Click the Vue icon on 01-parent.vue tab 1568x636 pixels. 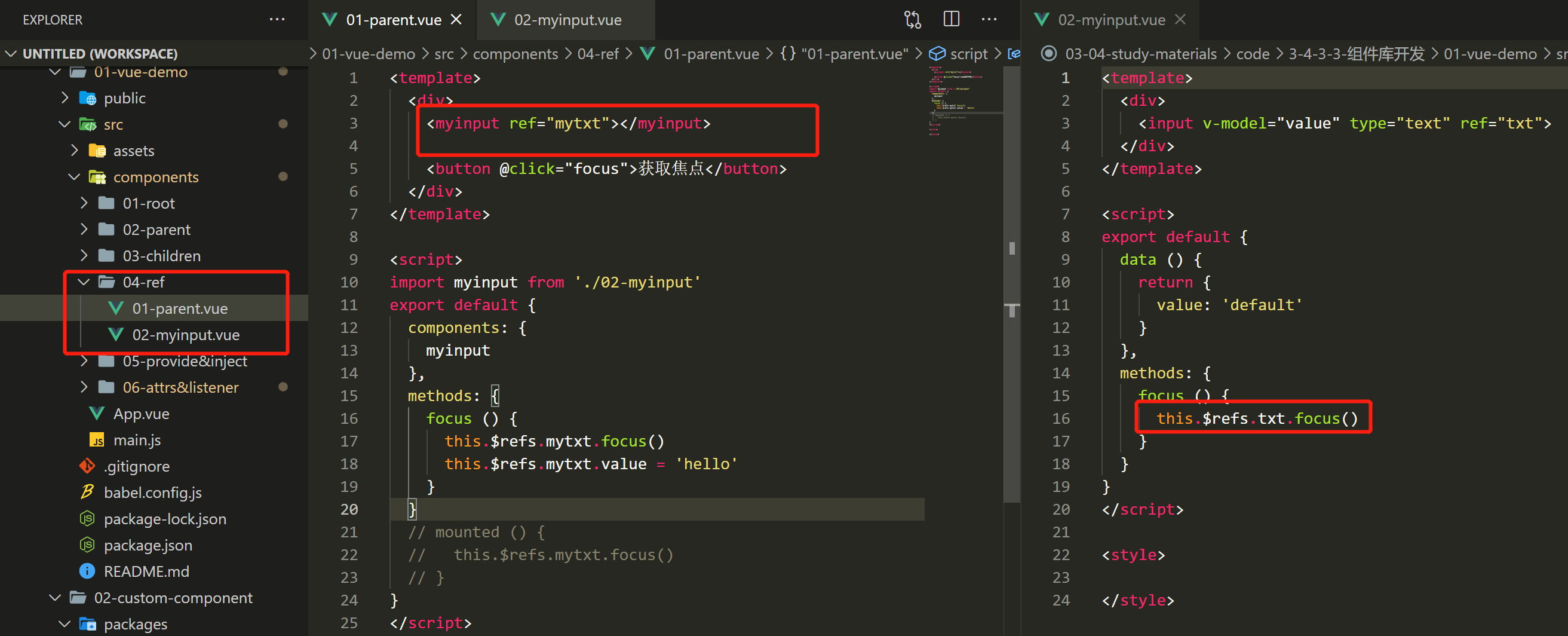329,20
